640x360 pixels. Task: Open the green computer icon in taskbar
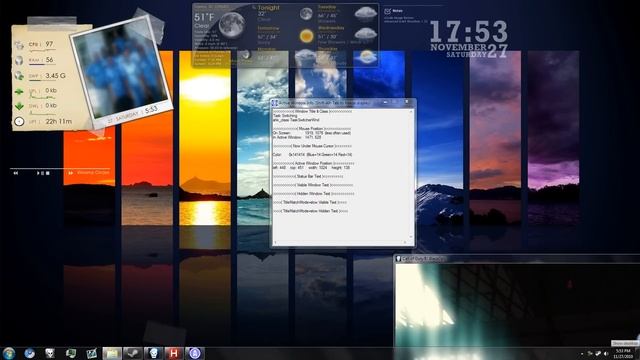click(71, 353)
